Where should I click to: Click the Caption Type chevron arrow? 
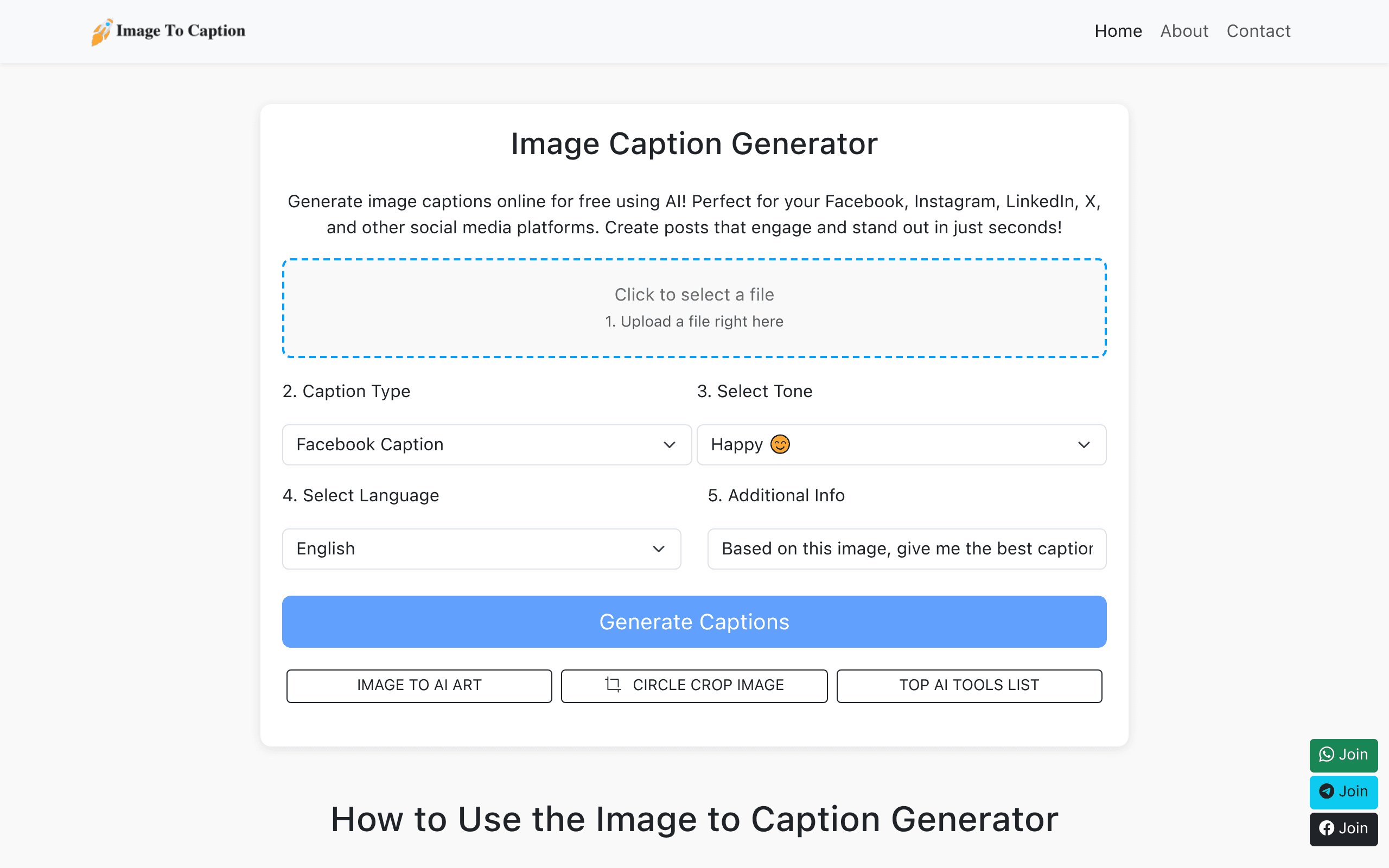pos(669,445)
